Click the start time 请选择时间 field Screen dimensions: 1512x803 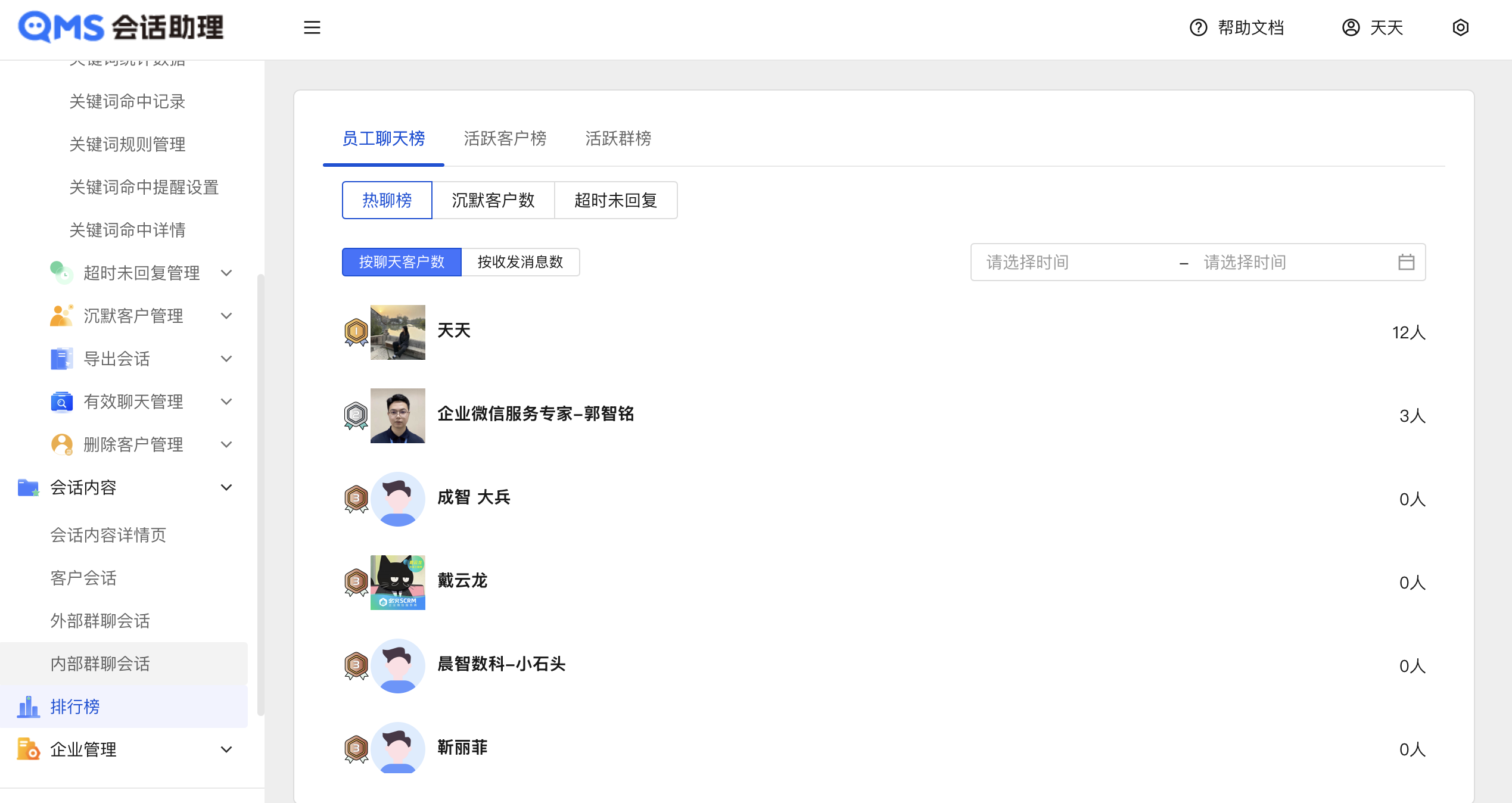click(1075, 262)
